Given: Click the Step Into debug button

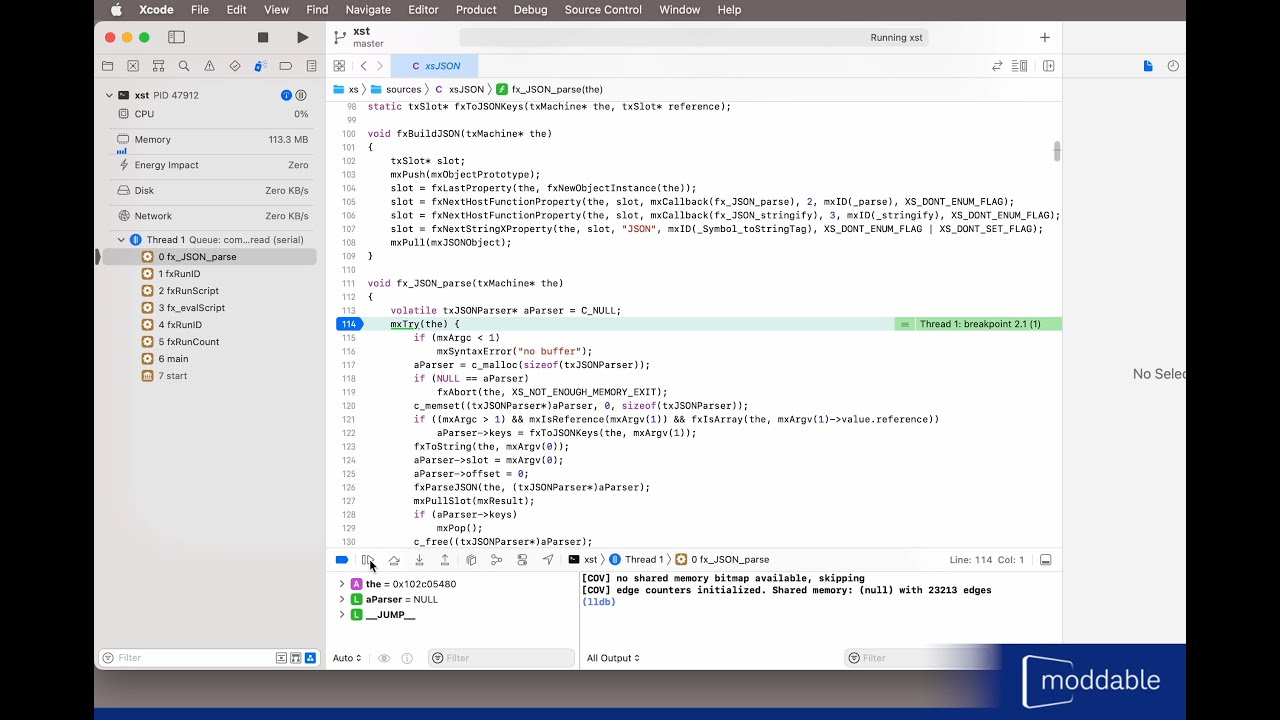Looking at the screenshot, I should coord(419,560).
